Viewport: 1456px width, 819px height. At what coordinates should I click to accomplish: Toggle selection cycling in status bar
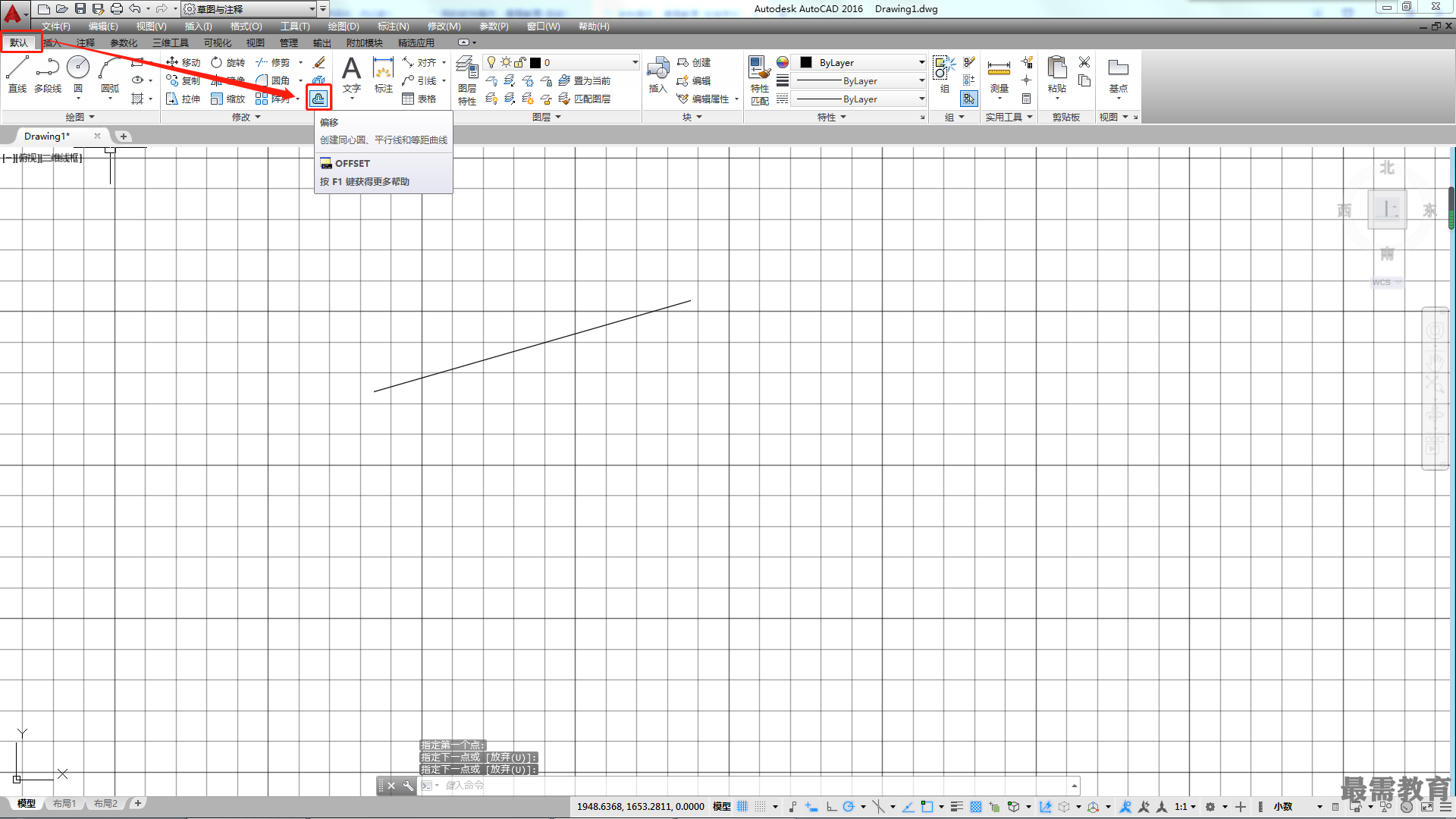pos(994,807)
